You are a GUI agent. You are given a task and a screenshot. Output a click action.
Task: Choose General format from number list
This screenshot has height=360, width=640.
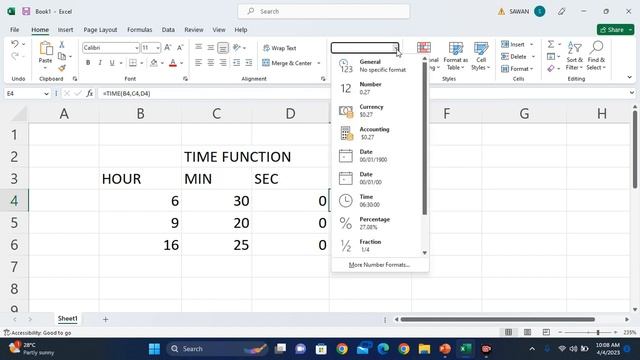378,66
